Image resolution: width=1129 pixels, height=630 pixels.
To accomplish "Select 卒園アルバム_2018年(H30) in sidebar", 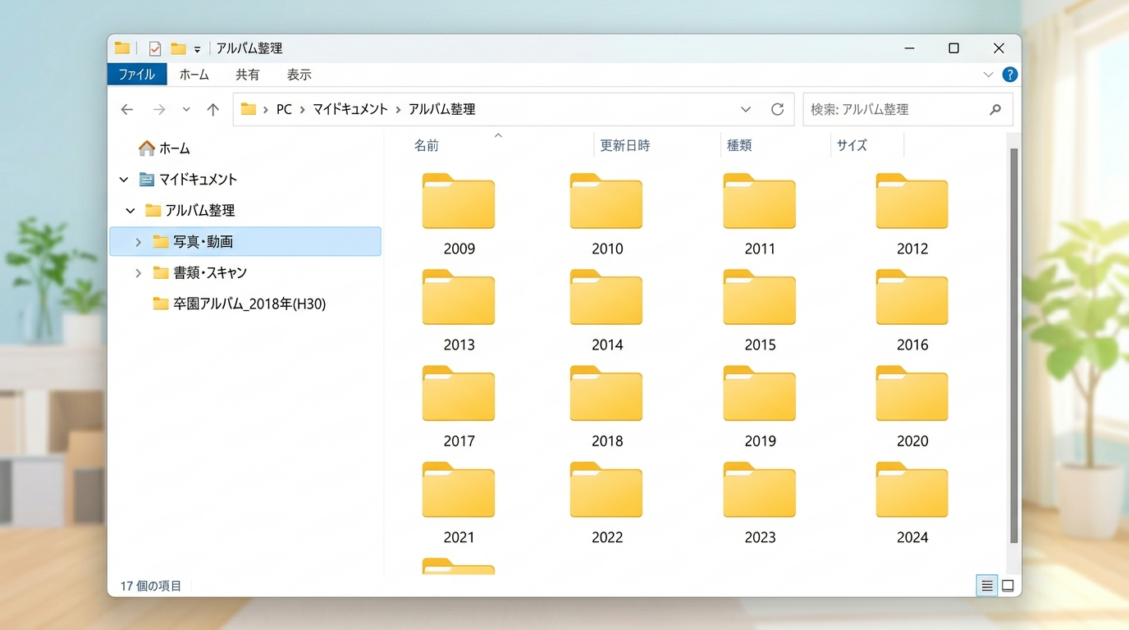I will (x=249, y=304).
